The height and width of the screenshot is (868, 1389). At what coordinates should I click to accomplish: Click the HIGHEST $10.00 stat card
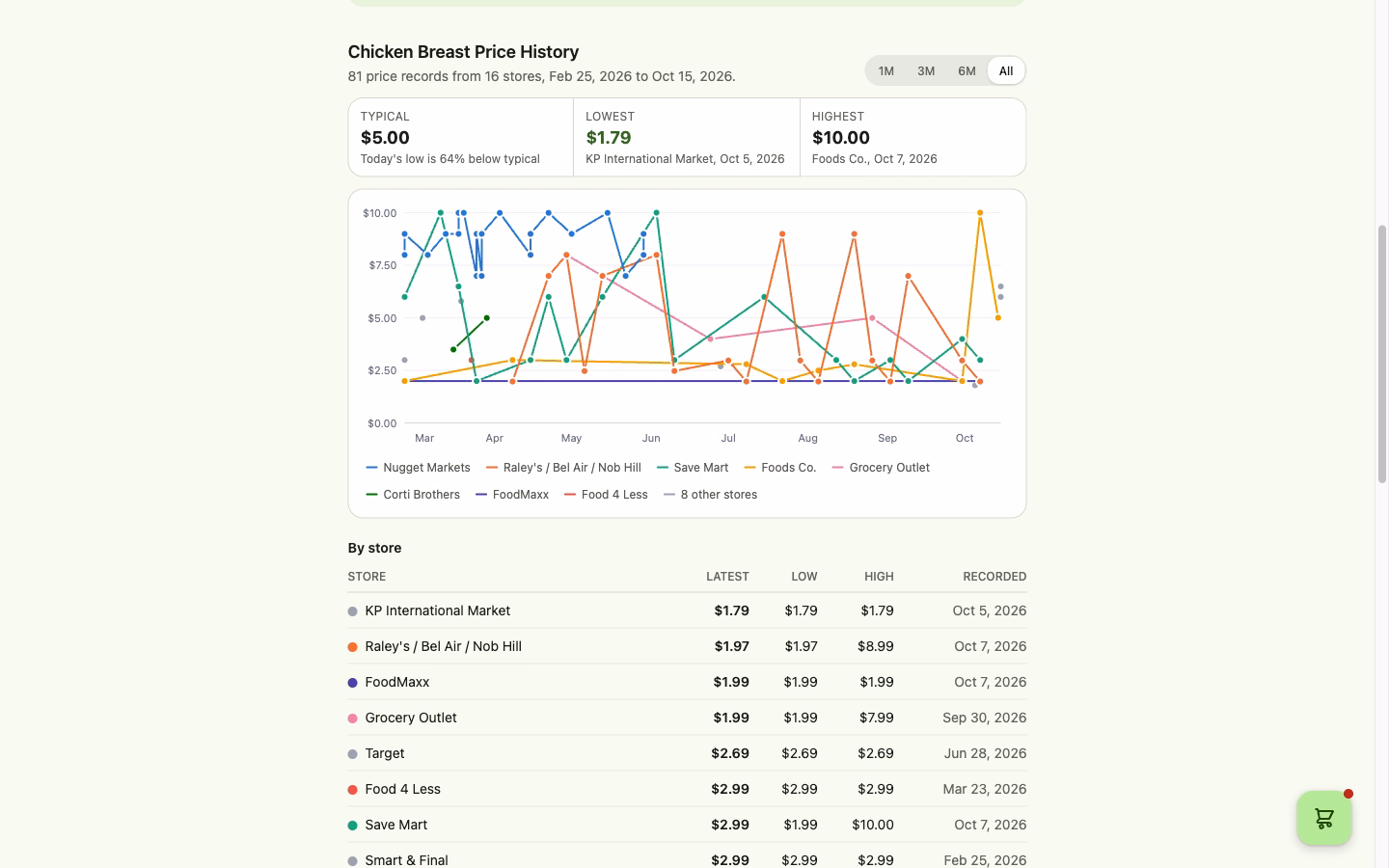pos(912,137)
